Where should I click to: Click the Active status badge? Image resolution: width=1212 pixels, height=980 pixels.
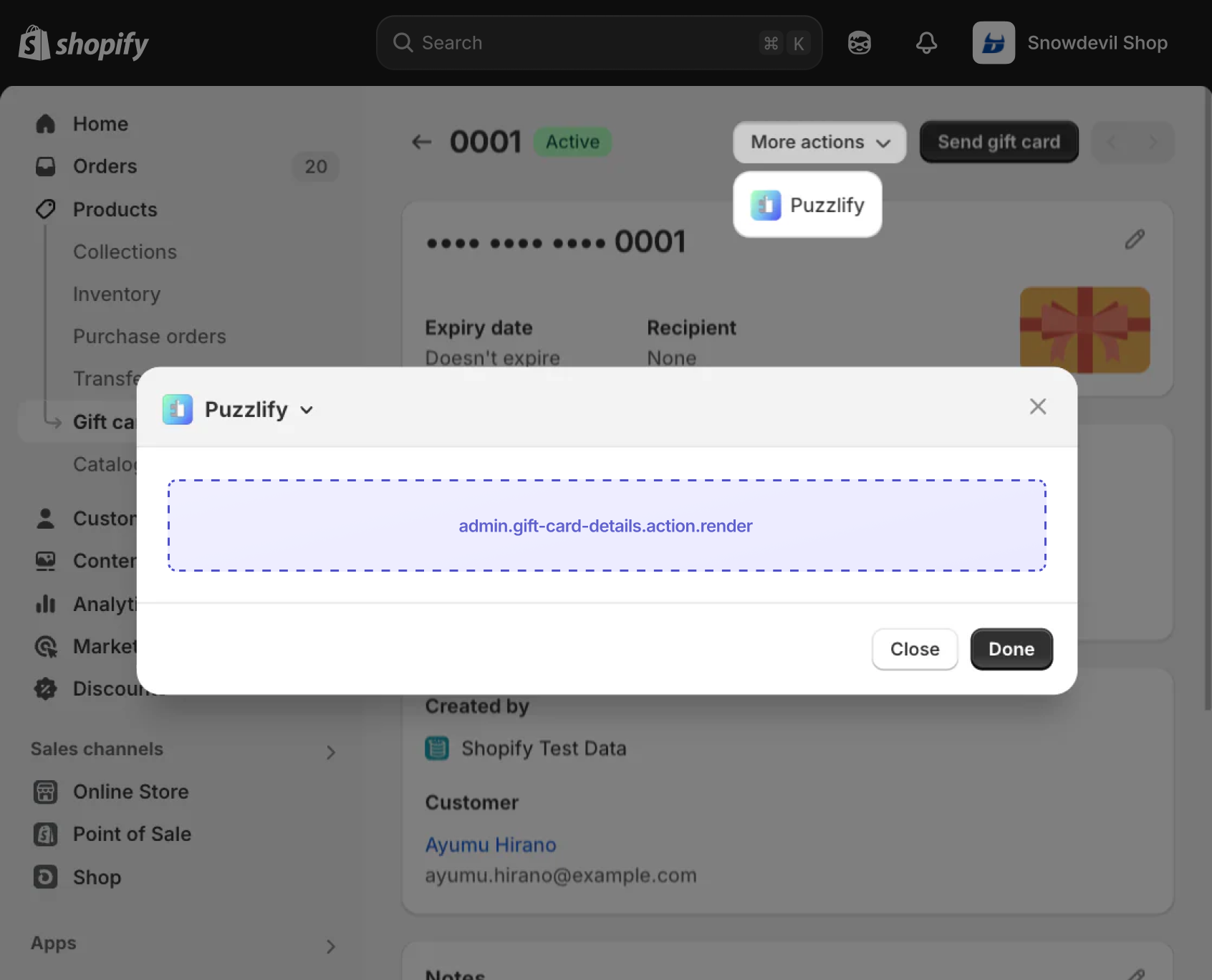click(572, 142)
